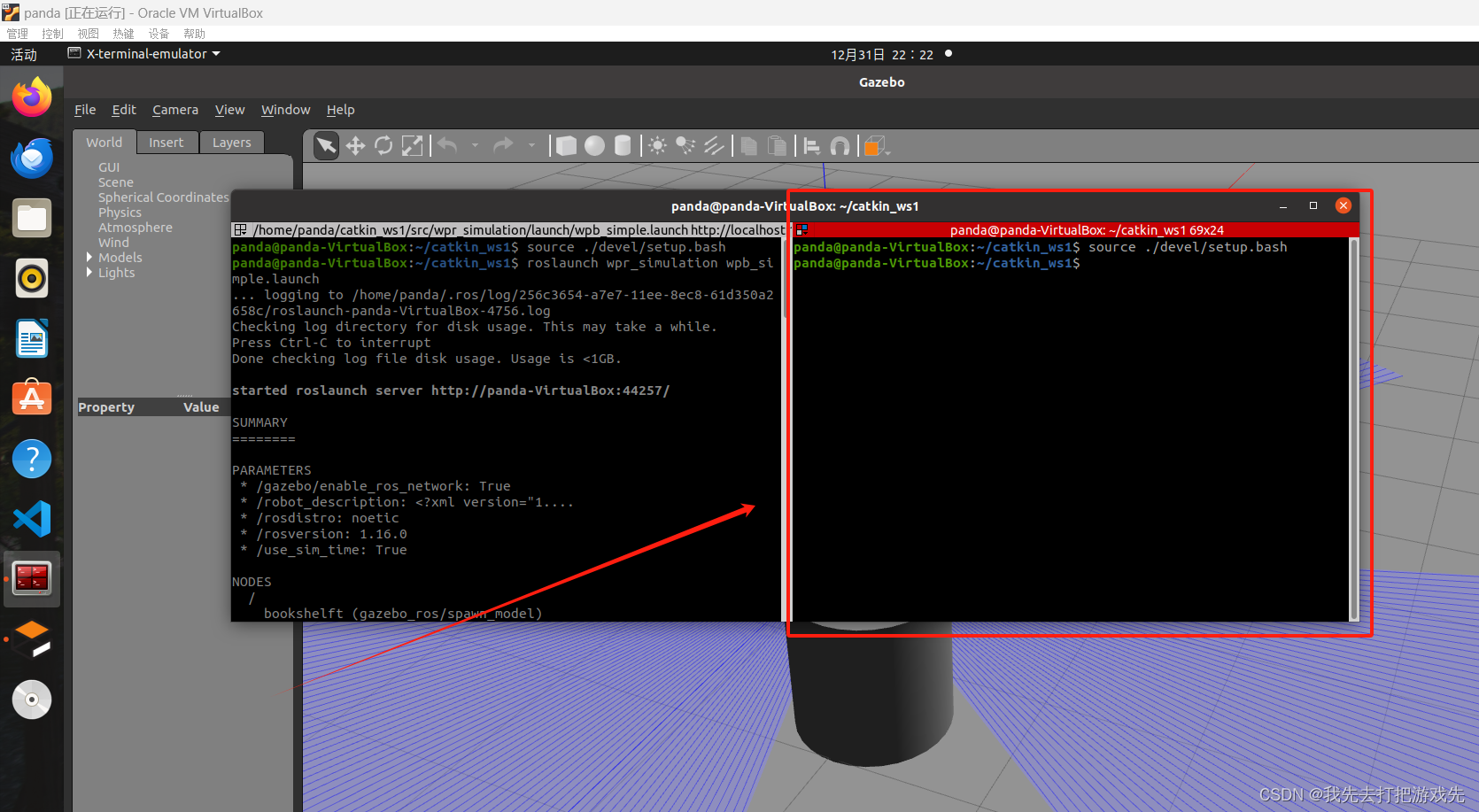
Task: Open the Camera menu
Action: pyautogui.click(x=175, y=110)
